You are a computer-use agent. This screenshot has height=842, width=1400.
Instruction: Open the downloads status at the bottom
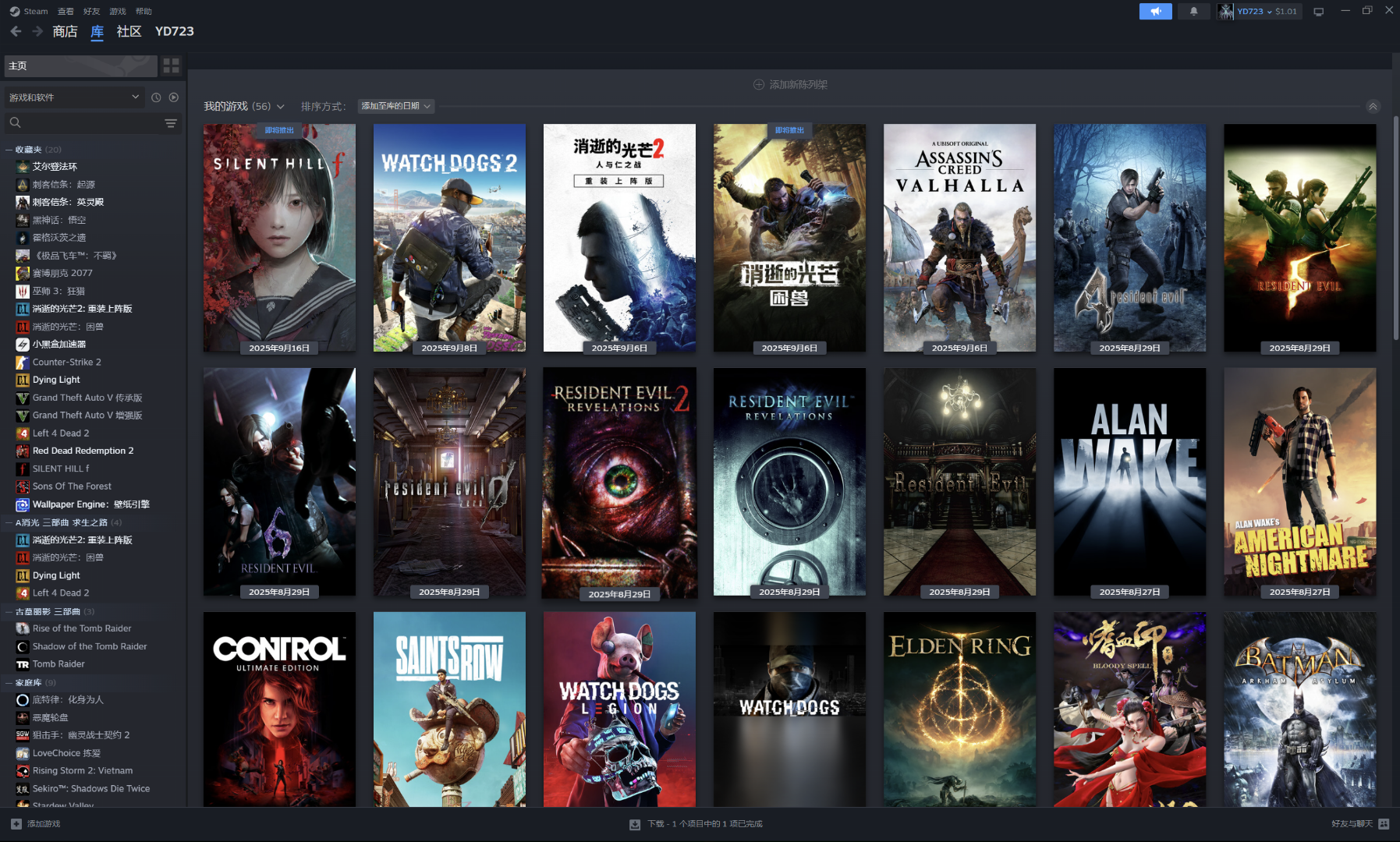tap(696, 824)
